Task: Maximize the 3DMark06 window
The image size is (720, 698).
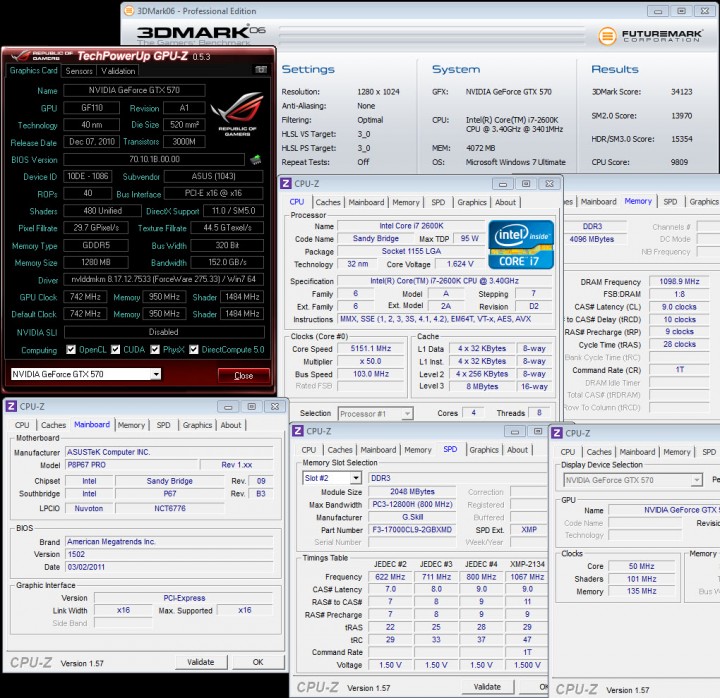Action: coord(681,11)
